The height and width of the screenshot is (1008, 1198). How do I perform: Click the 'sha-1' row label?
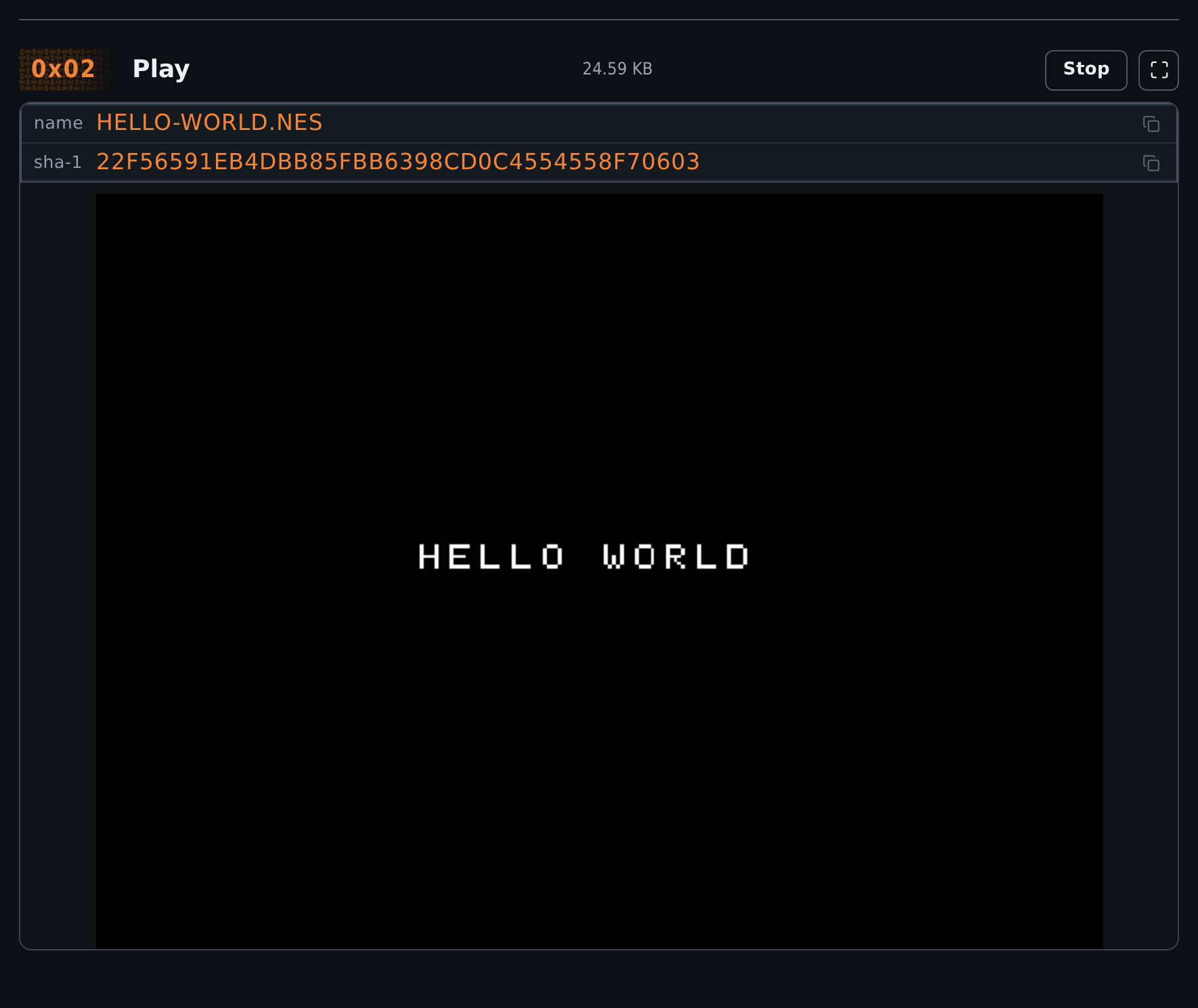click(x=58, y=162)
